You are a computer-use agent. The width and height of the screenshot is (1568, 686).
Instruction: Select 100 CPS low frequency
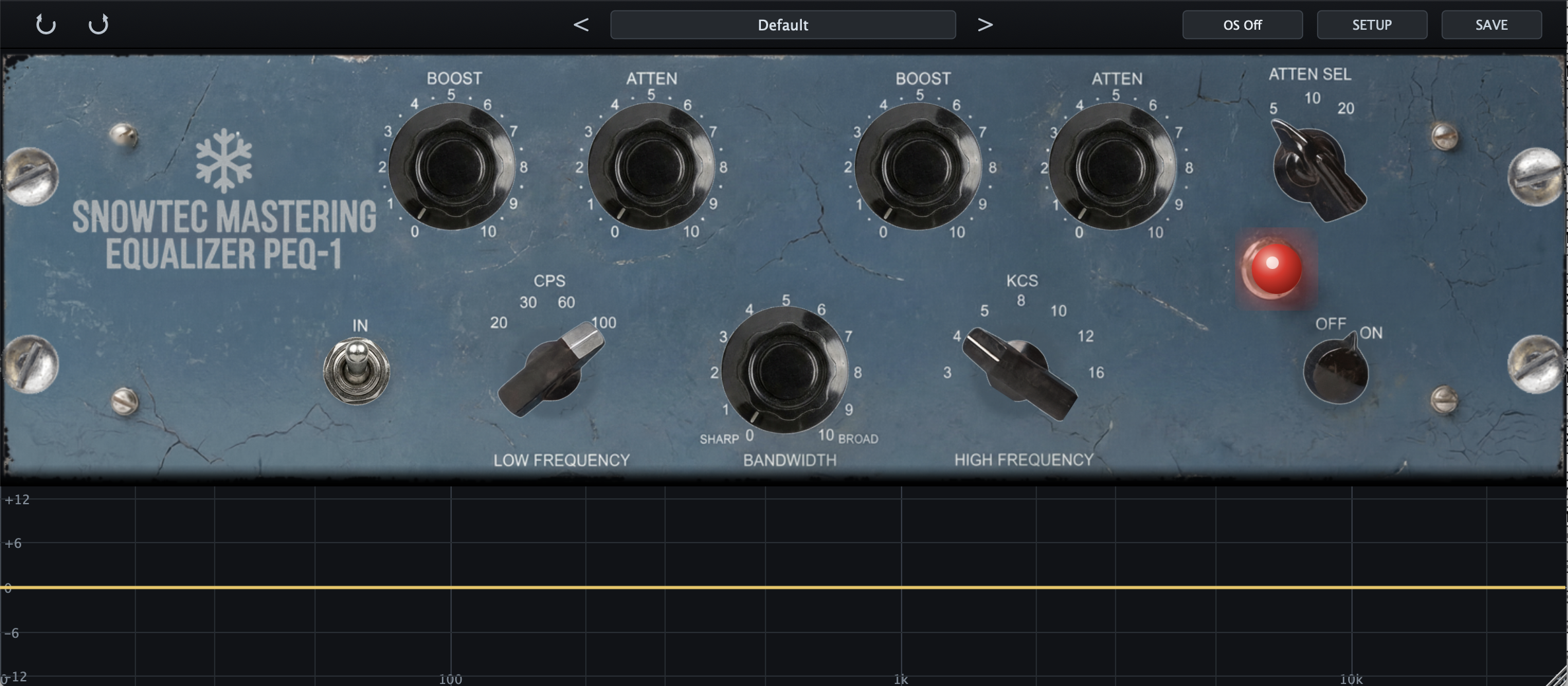click(604, 323)
